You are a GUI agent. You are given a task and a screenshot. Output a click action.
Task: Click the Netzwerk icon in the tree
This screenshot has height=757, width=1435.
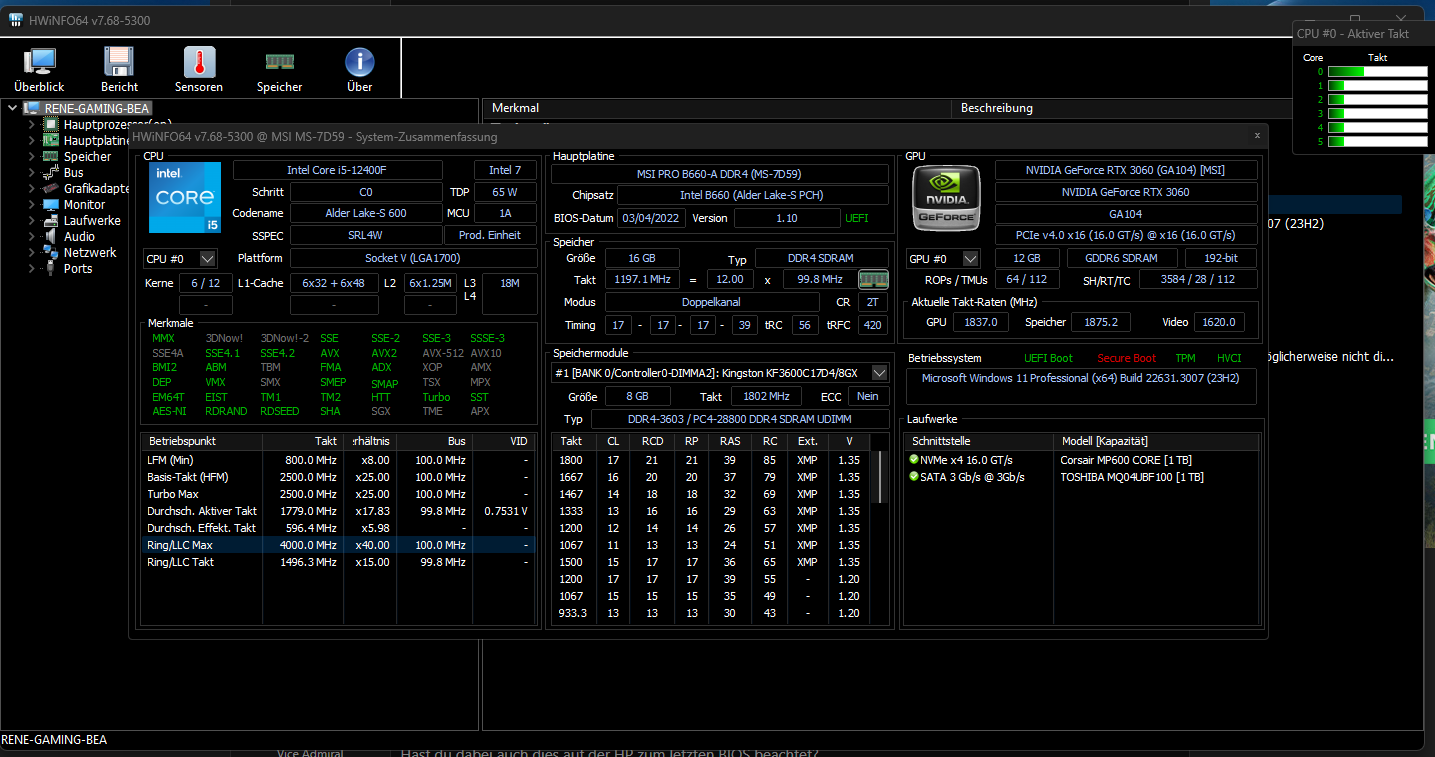pos(50,252)
